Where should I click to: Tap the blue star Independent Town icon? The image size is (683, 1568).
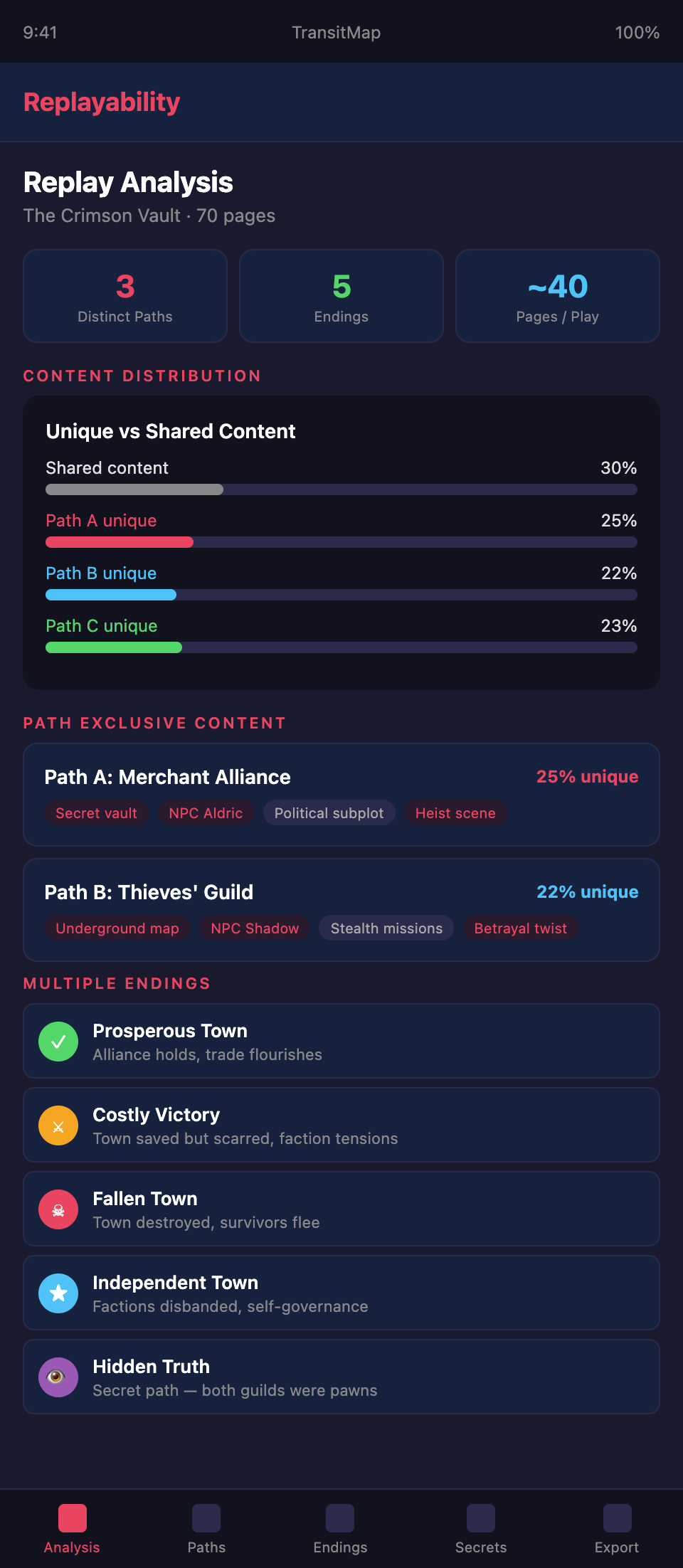click(x=58, y=1293)
